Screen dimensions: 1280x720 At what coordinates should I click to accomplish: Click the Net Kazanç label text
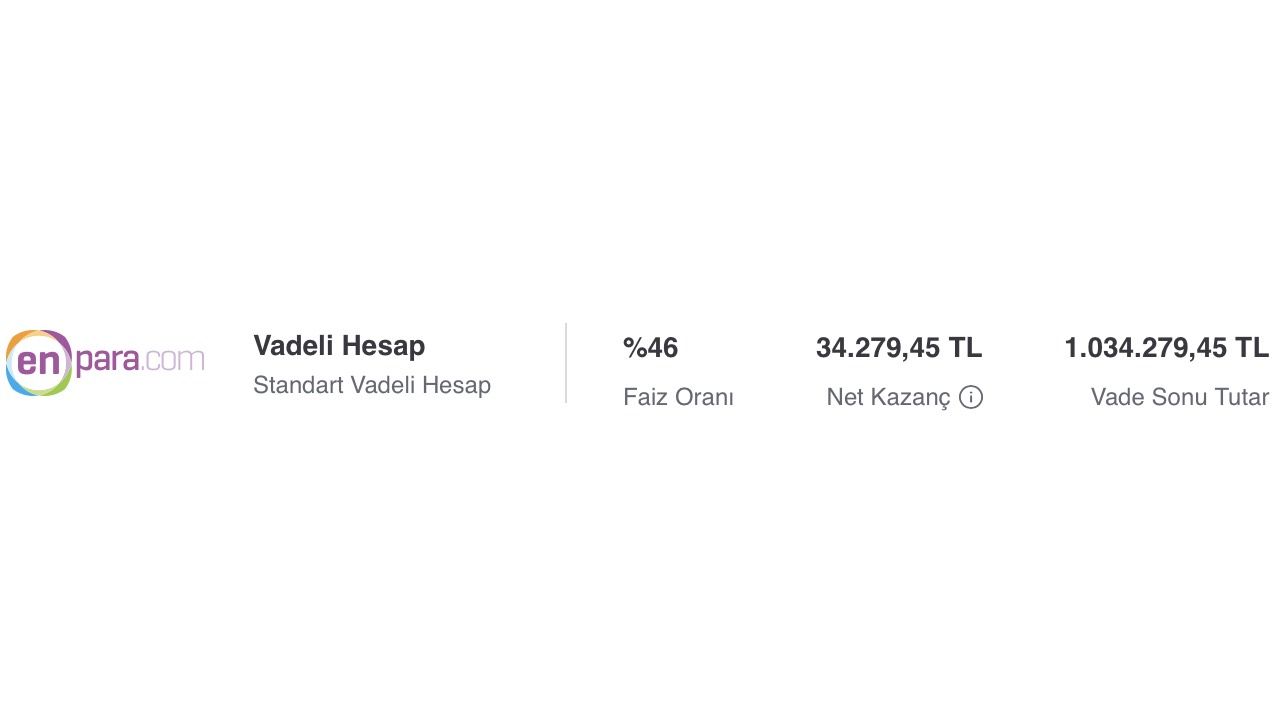pyautogui.click(x=888, y=397)
